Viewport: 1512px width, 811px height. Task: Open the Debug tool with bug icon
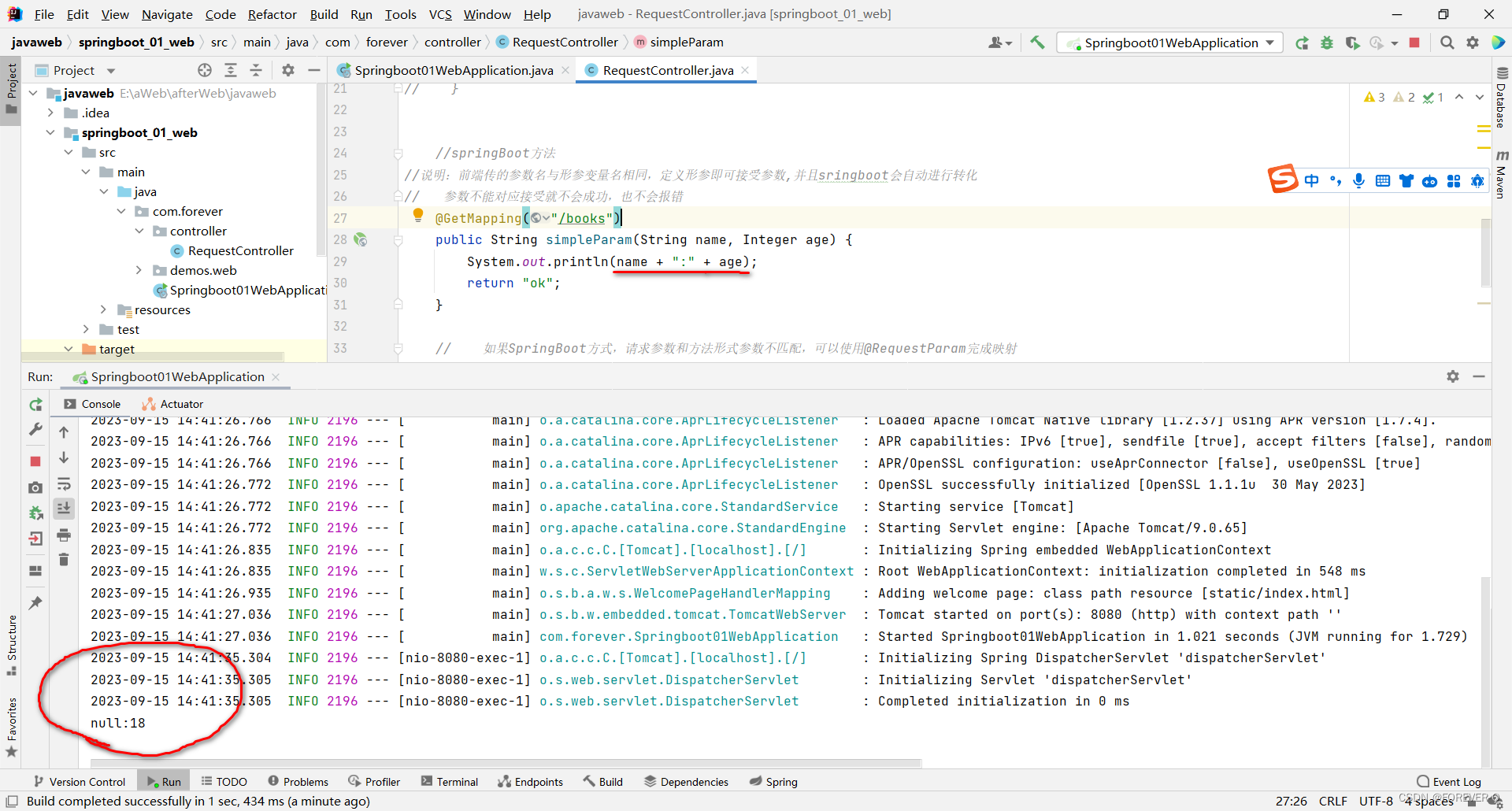[x=1327, y=43]
